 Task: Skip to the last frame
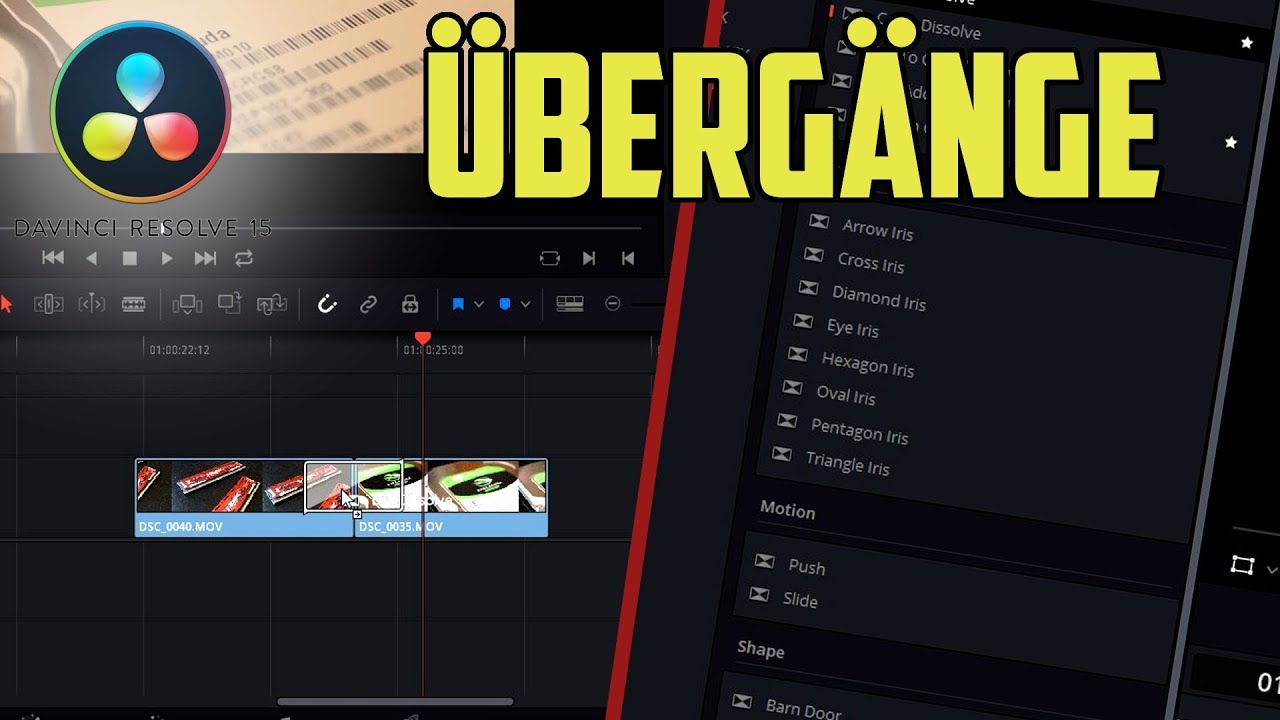pyautogui.click(x=205, y=258)
